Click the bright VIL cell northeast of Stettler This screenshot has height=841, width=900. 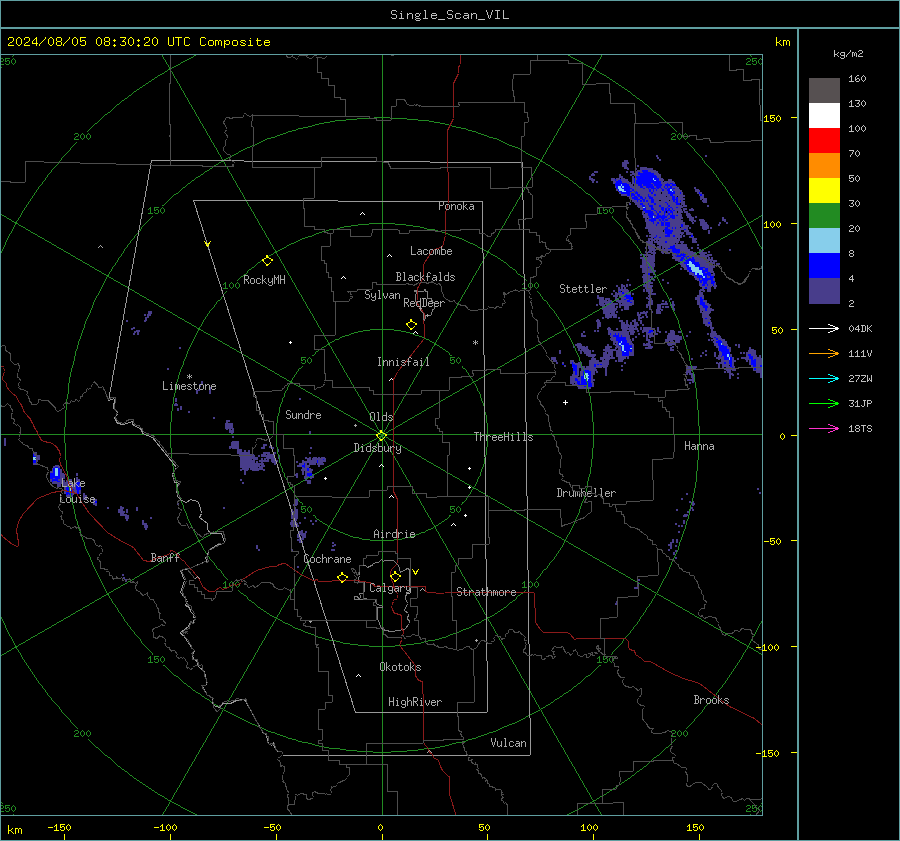tap(696, 269)
